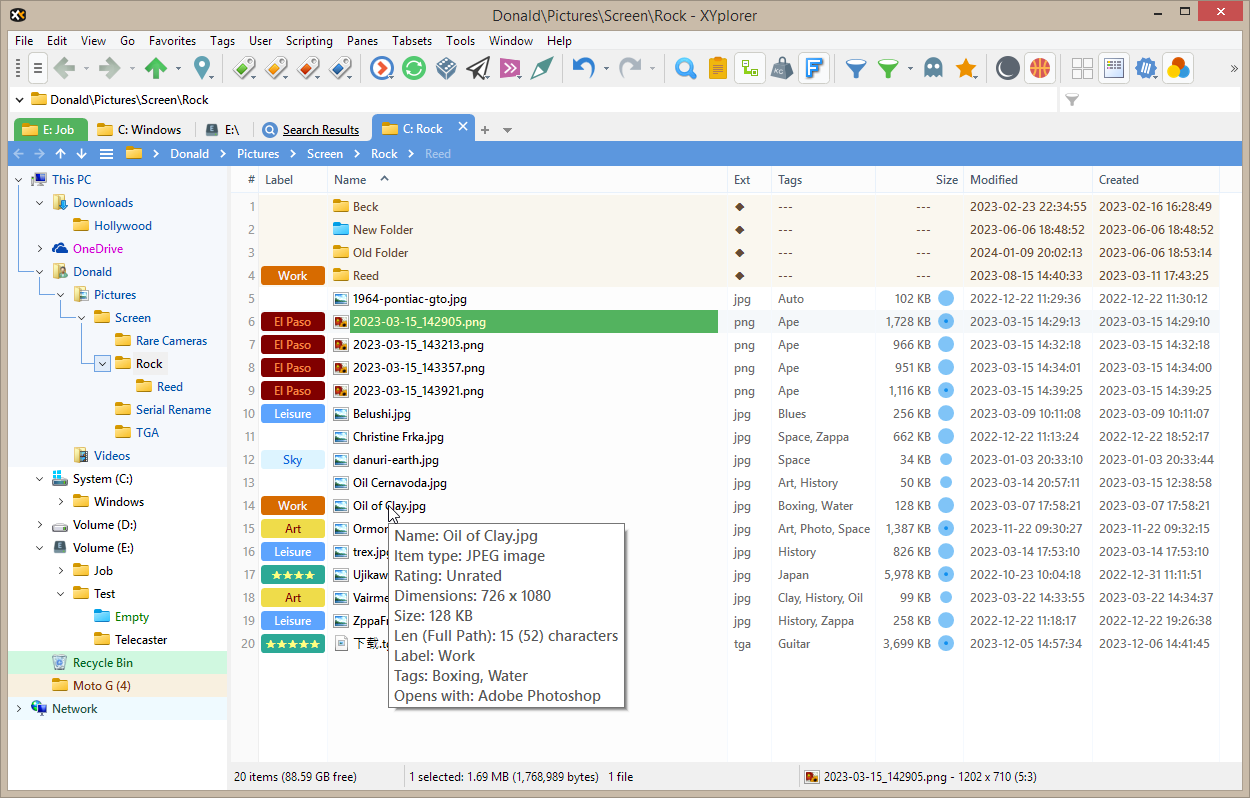Image resolution: width=1250 pixels, height=798 pixels.
Task: Click the green Up arrow toolbar button
Action: 156,68
